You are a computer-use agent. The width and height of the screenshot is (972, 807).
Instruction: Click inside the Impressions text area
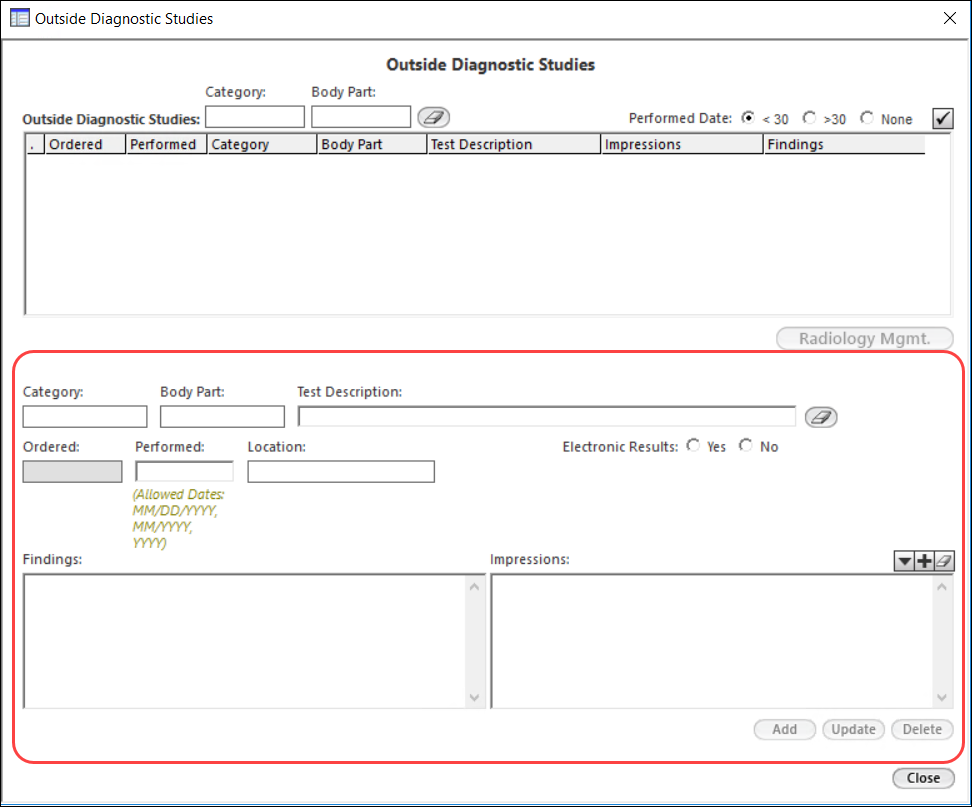point(713,642)
